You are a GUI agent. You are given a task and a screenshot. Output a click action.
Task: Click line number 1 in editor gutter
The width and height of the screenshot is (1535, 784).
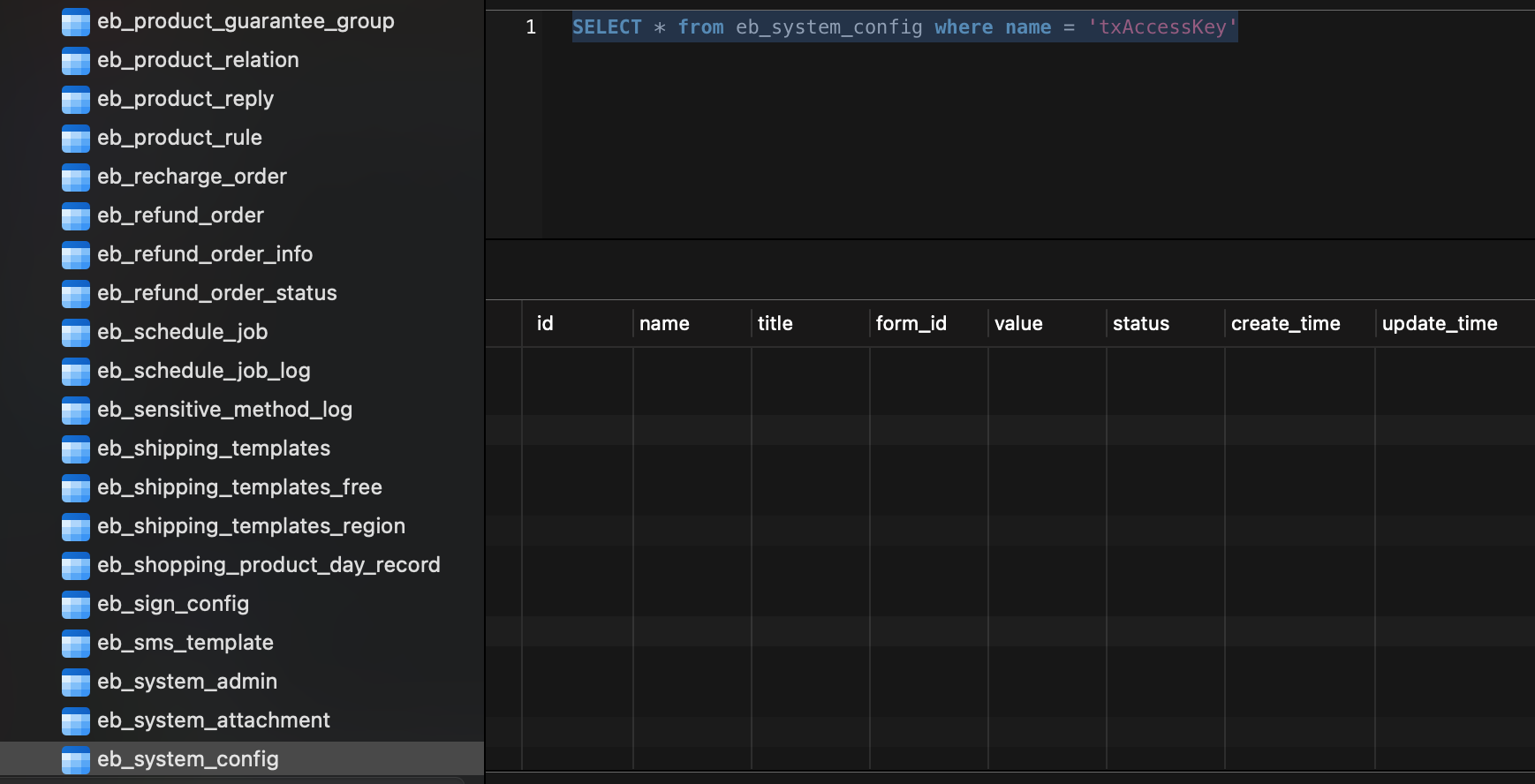pos(531,27)
